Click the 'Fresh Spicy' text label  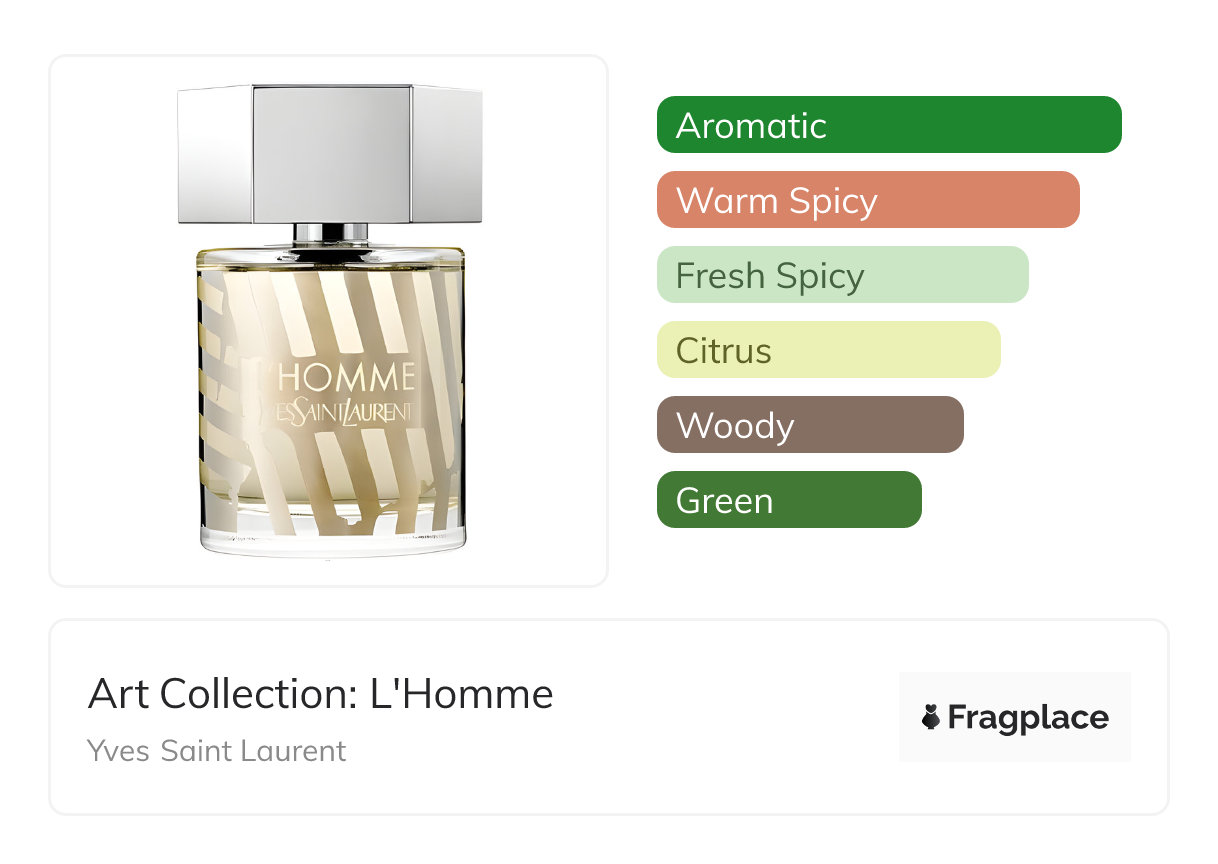click(x=770, y=276)
